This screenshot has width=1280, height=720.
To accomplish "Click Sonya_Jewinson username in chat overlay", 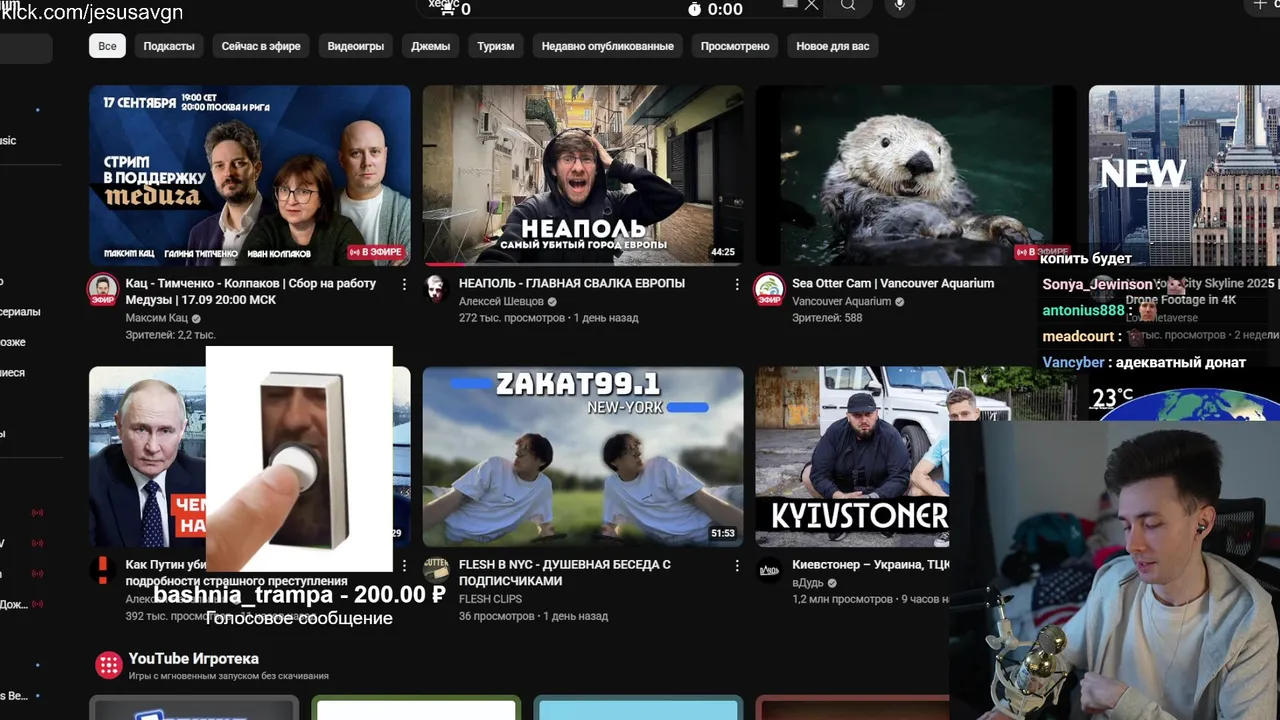I will point(1097,285).
